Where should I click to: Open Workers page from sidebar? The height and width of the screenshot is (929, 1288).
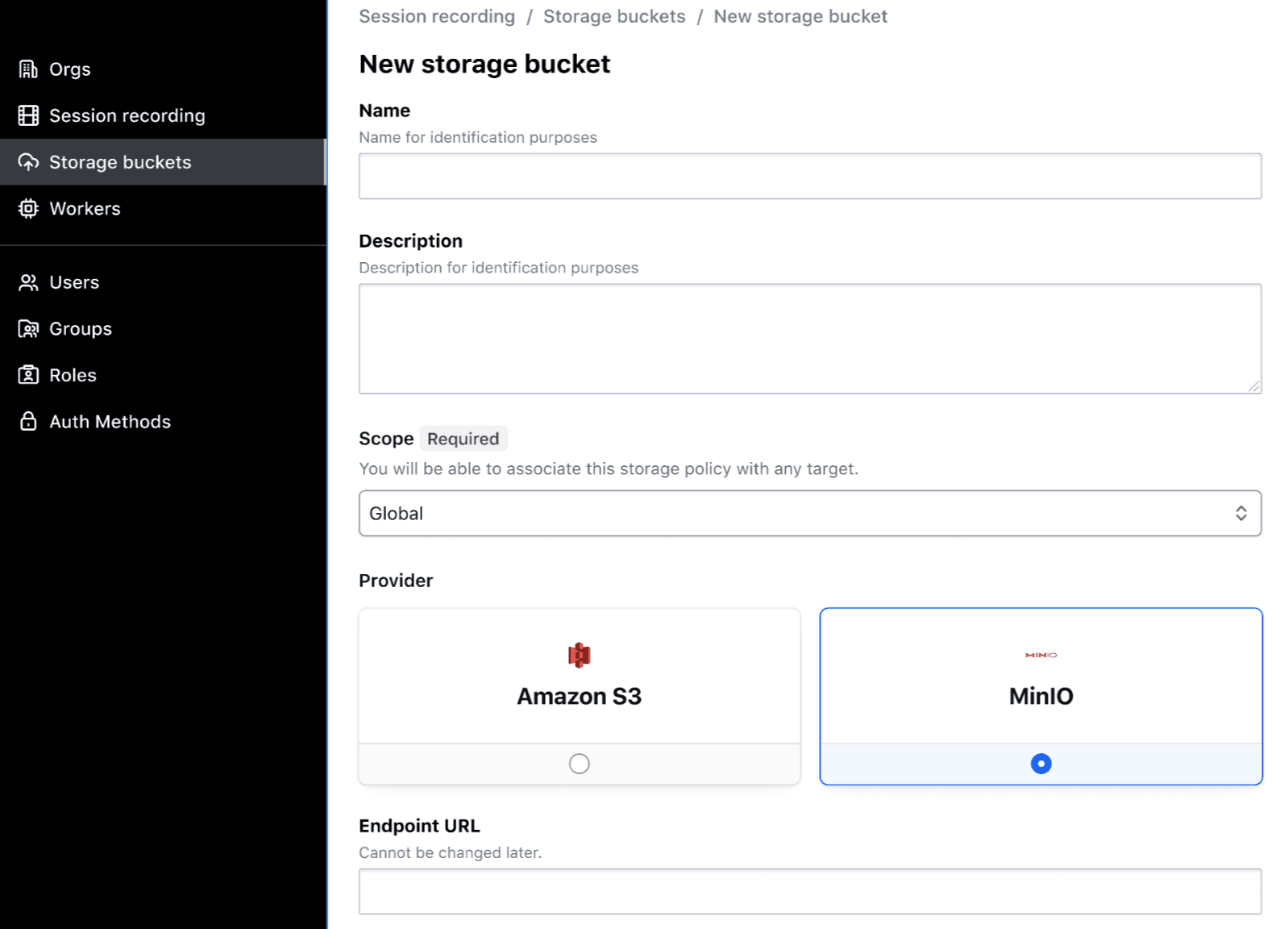coord(85,209)
